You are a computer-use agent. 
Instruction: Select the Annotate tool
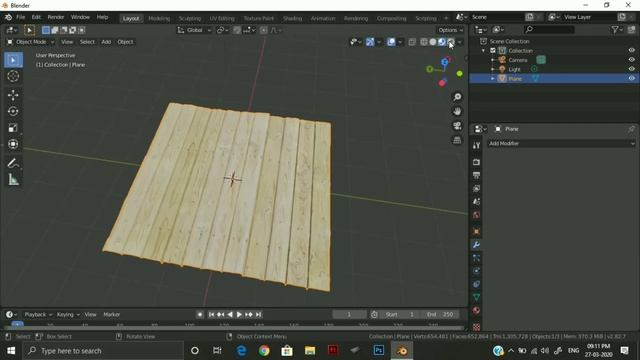point(13,163)
